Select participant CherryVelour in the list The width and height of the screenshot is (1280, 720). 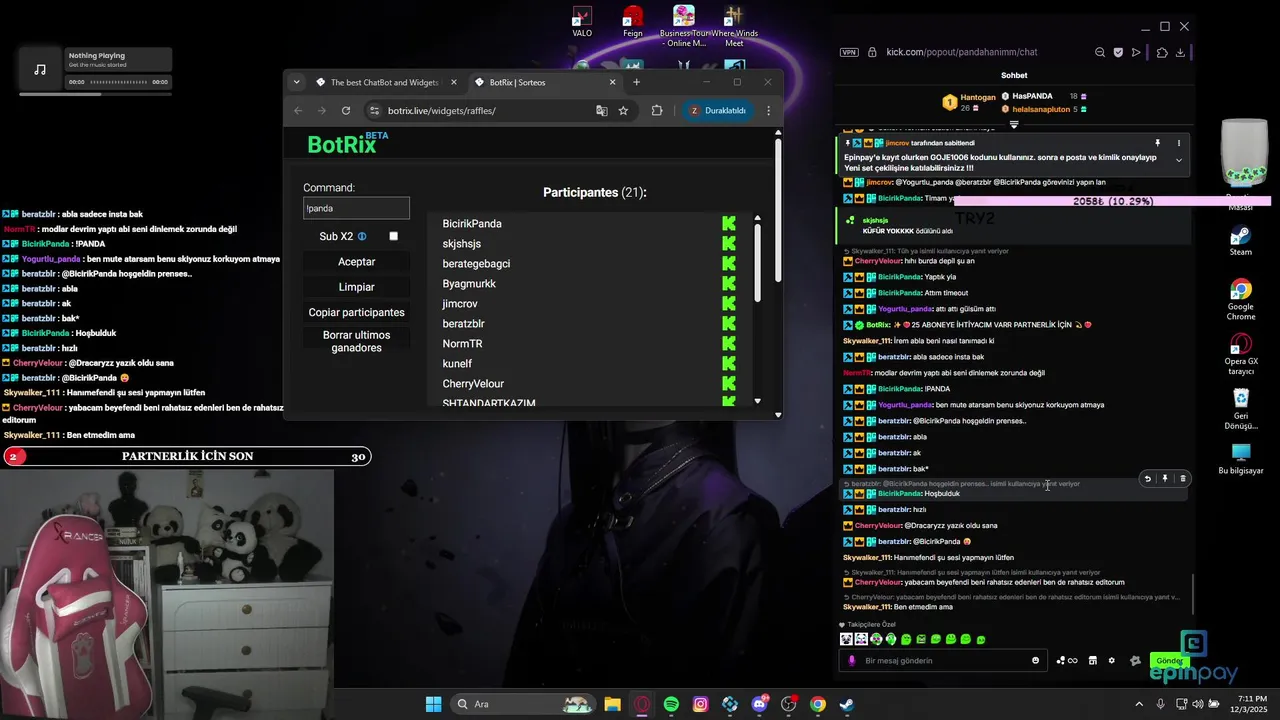[473, 383]
